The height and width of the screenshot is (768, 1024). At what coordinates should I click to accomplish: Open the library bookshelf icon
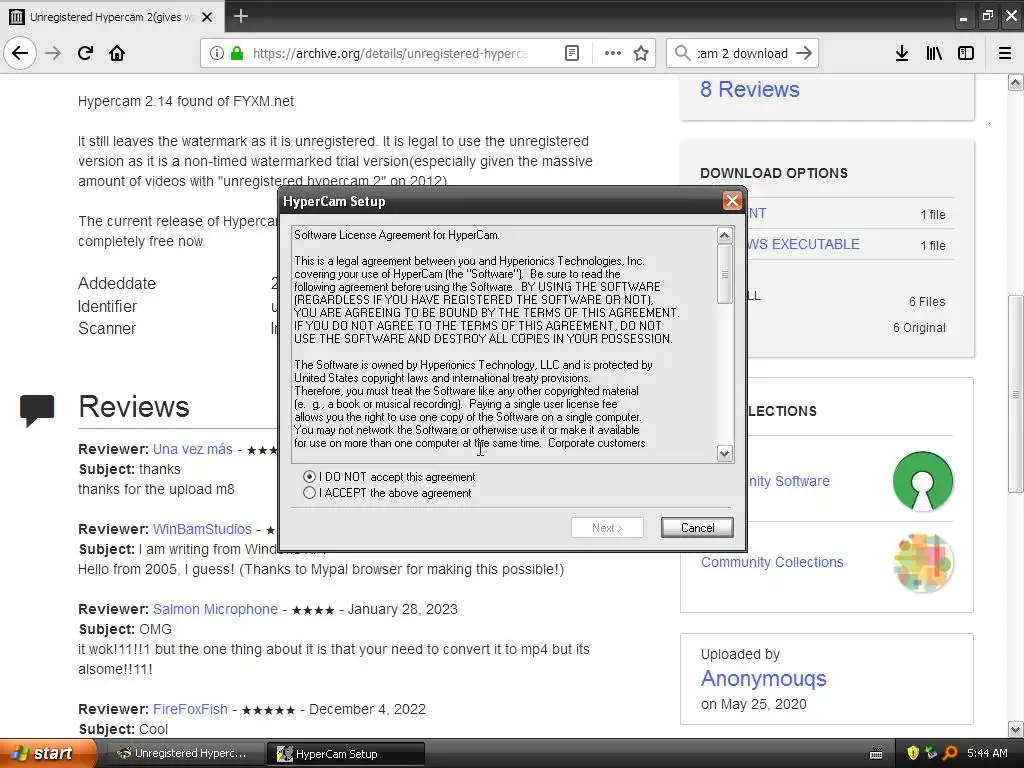(934, 53)
